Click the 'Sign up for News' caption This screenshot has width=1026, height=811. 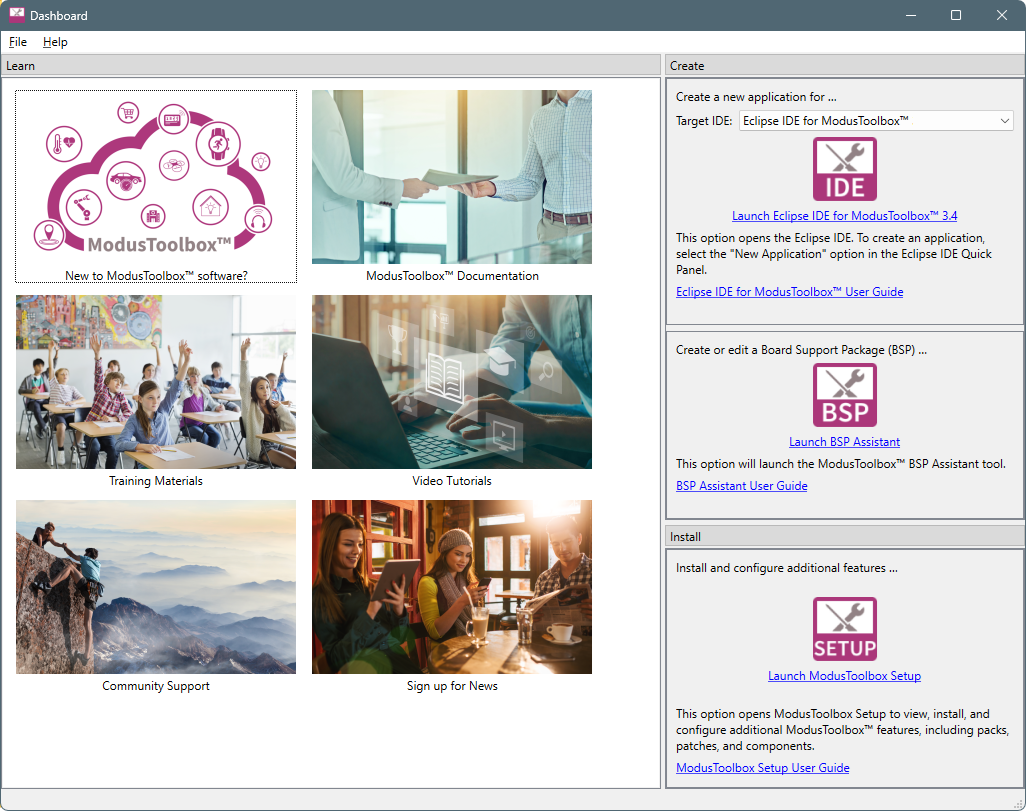(452, 685)
